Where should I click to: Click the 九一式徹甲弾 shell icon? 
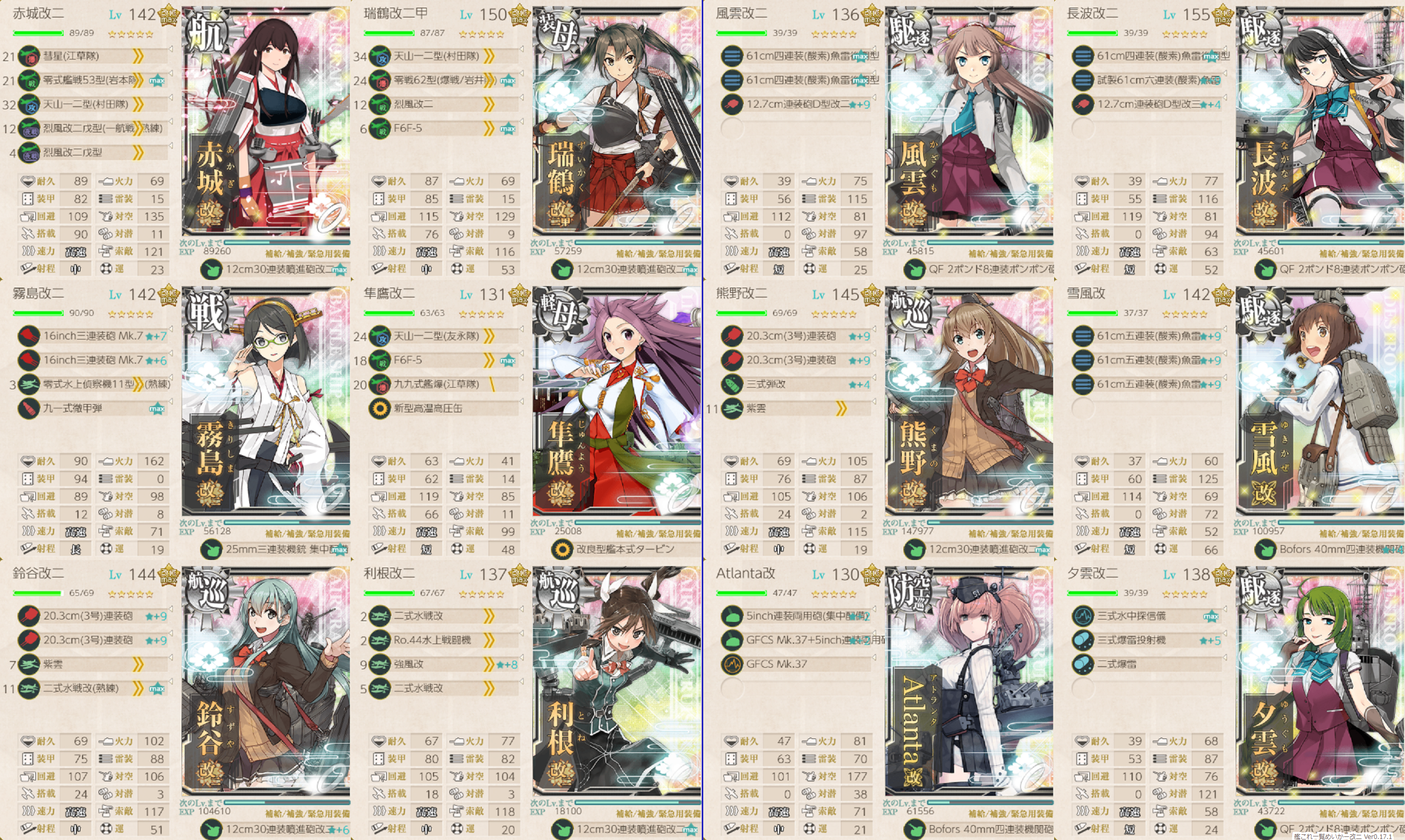tap(29, 408)
